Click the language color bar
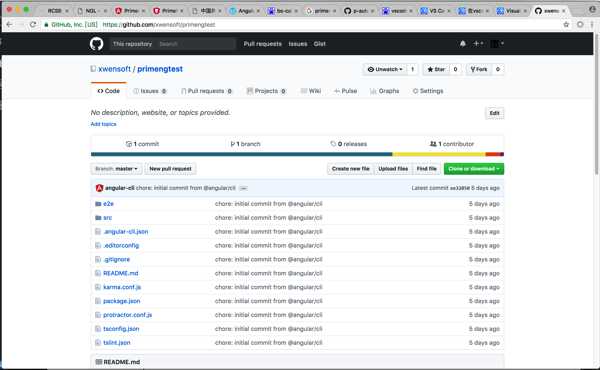The width and height of the screenshot is (600, 370). 297,155
